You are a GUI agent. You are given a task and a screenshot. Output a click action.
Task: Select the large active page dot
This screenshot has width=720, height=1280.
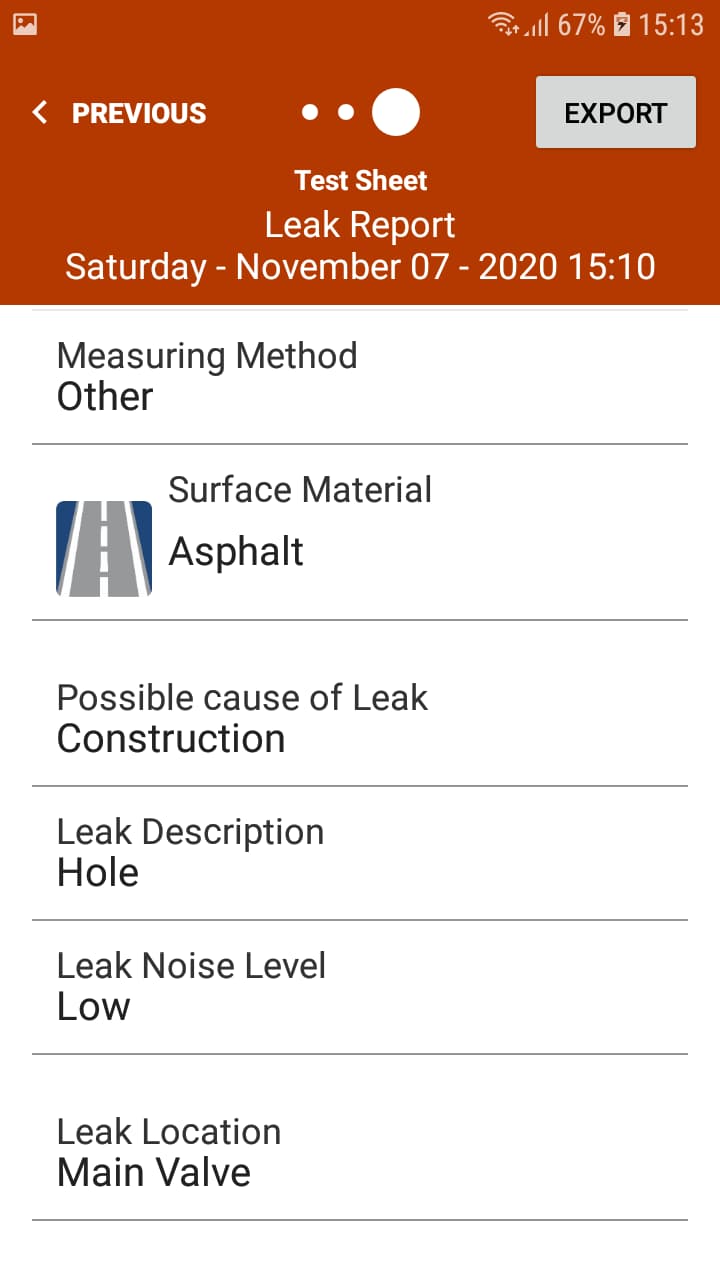[396, 112]
